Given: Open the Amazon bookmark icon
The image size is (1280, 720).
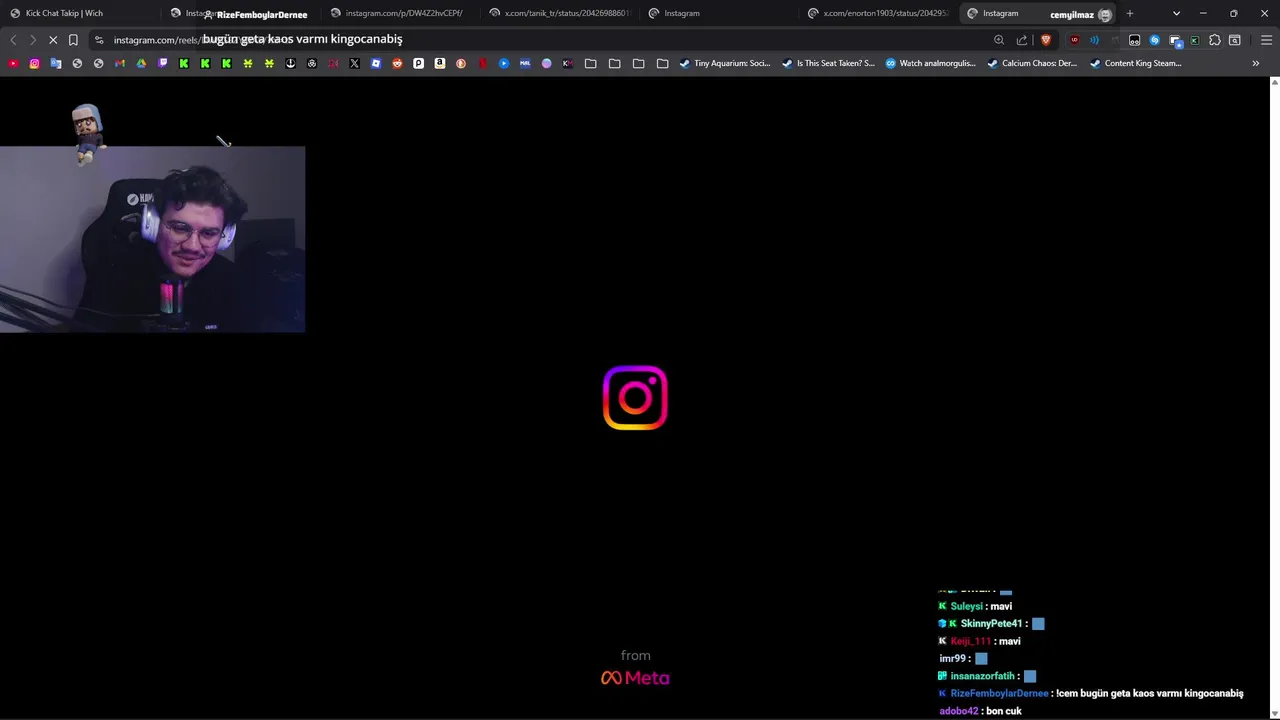Looking at the screenshot, I should [x=440, y=63].
